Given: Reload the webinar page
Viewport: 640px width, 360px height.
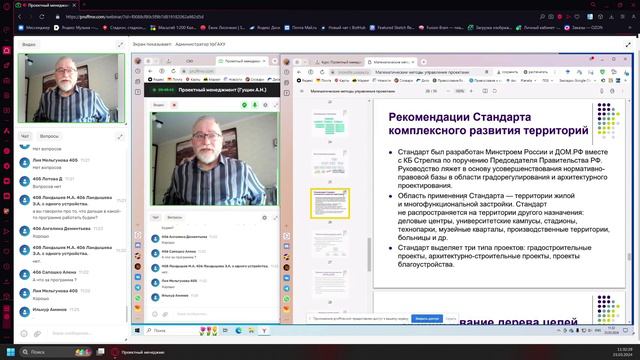Looking at the screenshot, I should 42,17.
